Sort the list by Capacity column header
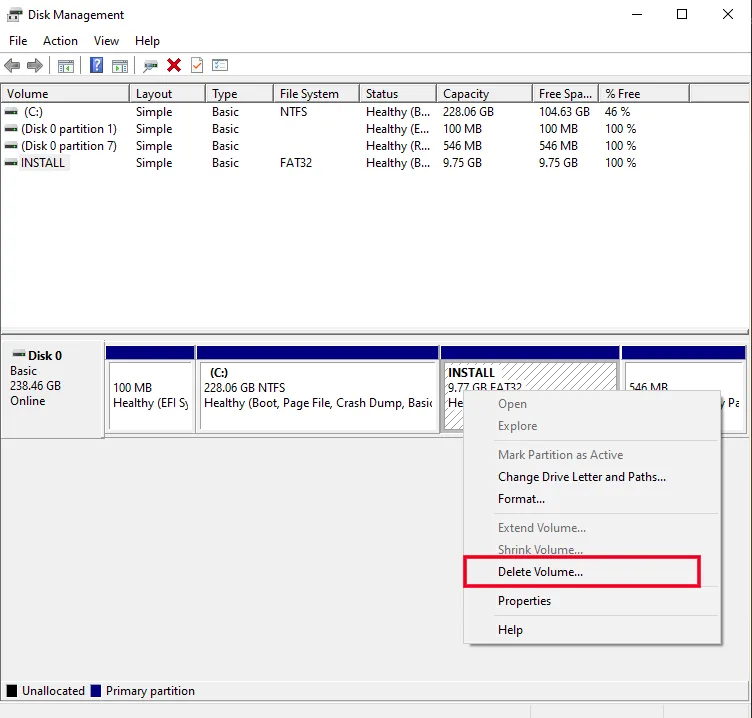The image size is (752, 718). pyautogui.click(x=466, y=94)
